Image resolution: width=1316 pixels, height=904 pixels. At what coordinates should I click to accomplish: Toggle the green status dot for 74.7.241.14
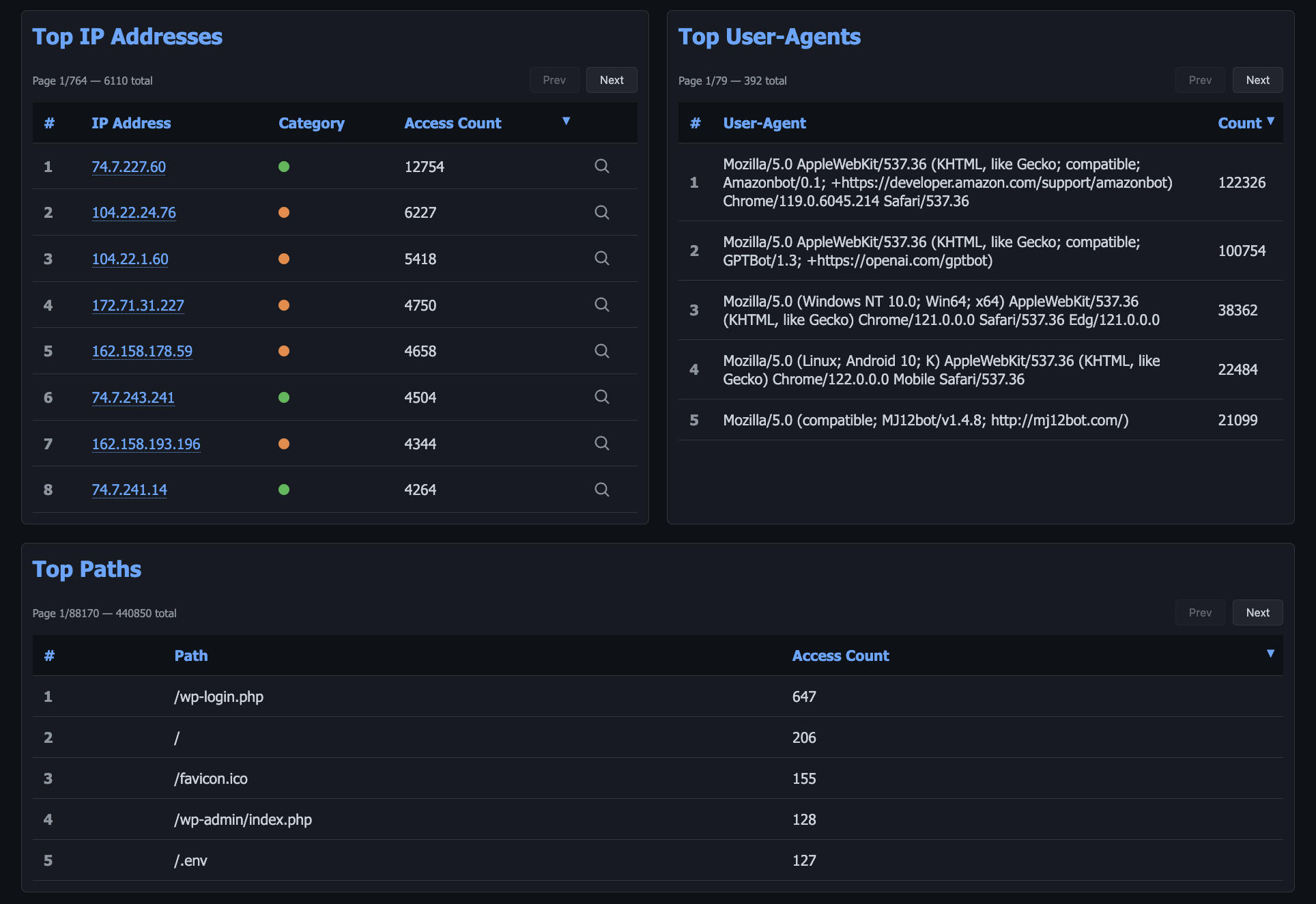pyautogui.click(x=285, y=490)
